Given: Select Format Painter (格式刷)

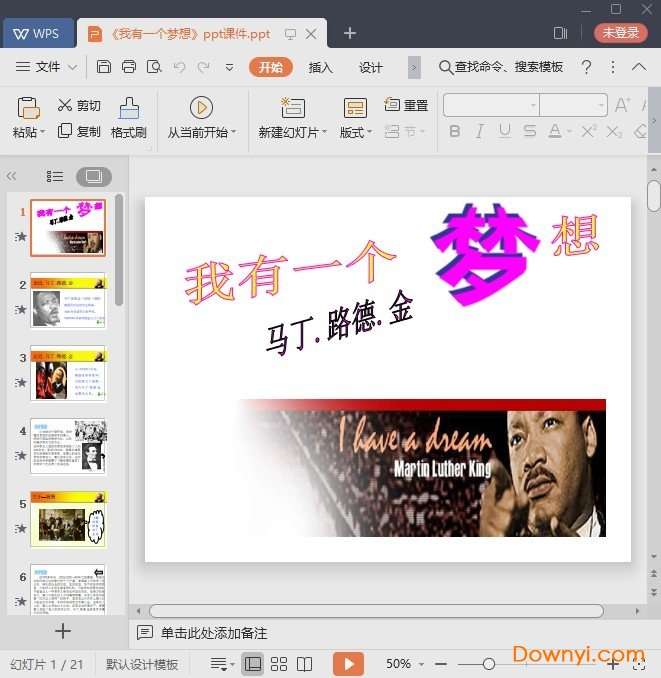Looking at the screenshot, I should 129,118.
